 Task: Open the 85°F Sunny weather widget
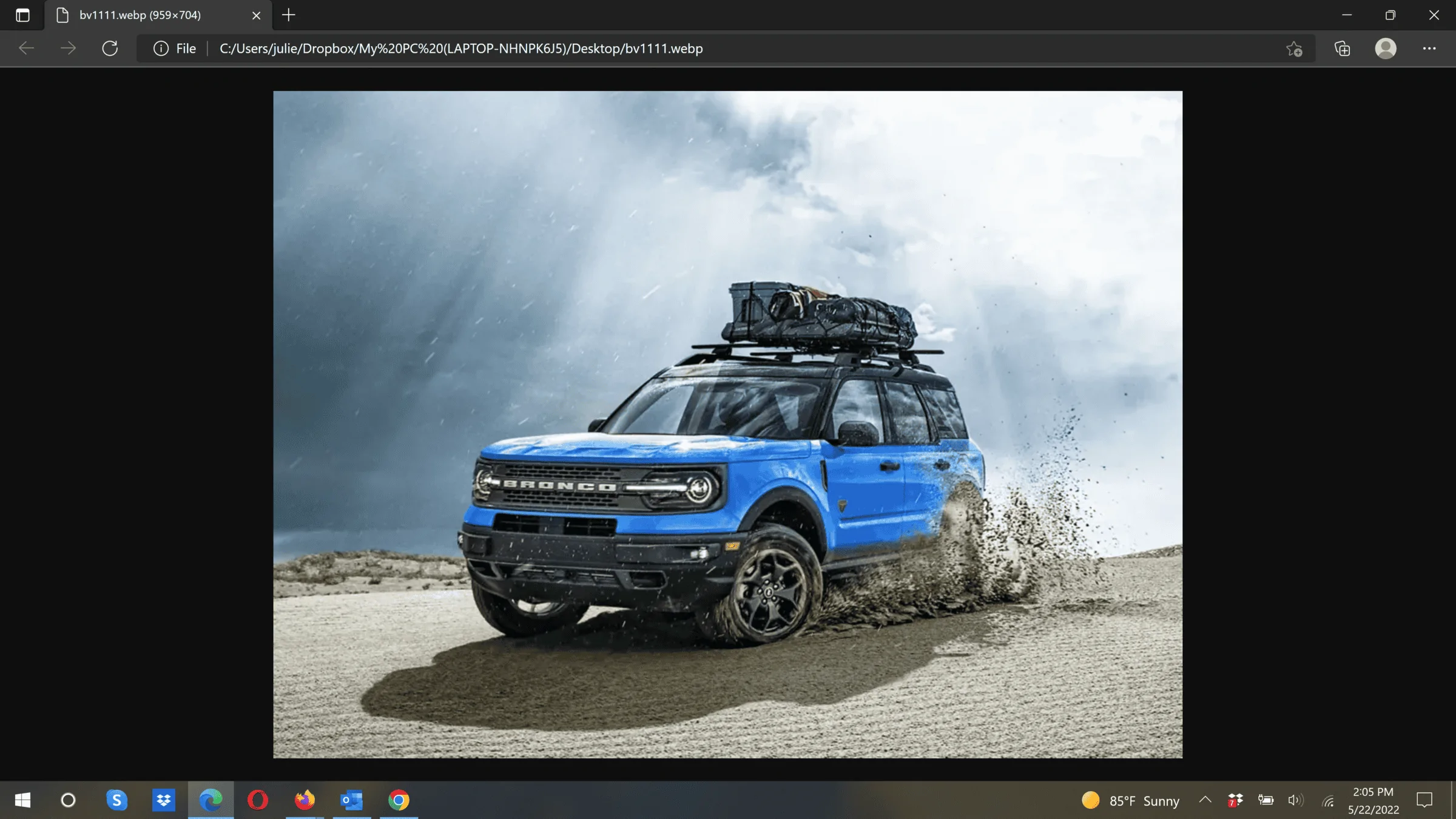point(1130,800)
